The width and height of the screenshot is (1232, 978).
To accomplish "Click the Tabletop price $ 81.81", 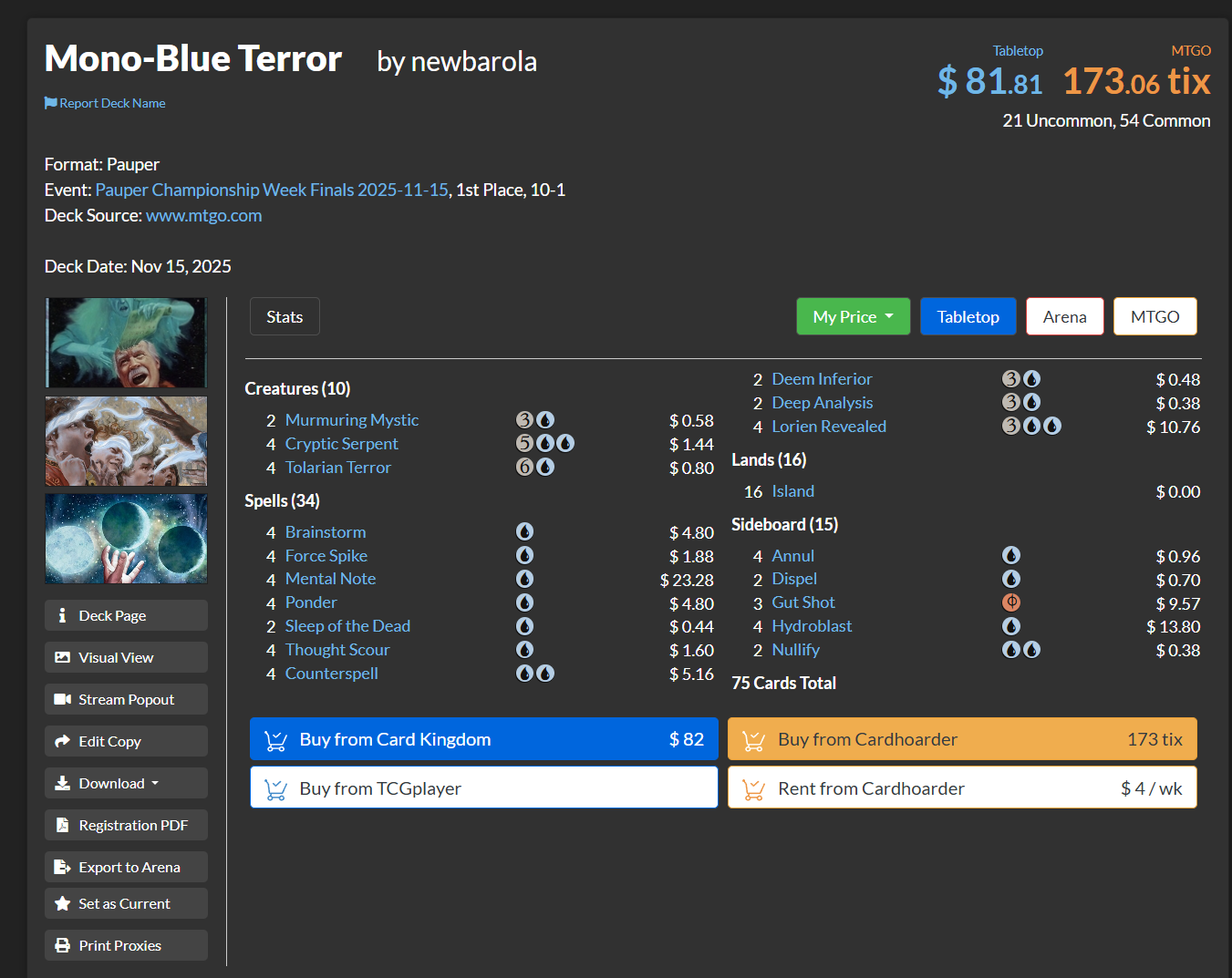I will [x=989, y=81].
